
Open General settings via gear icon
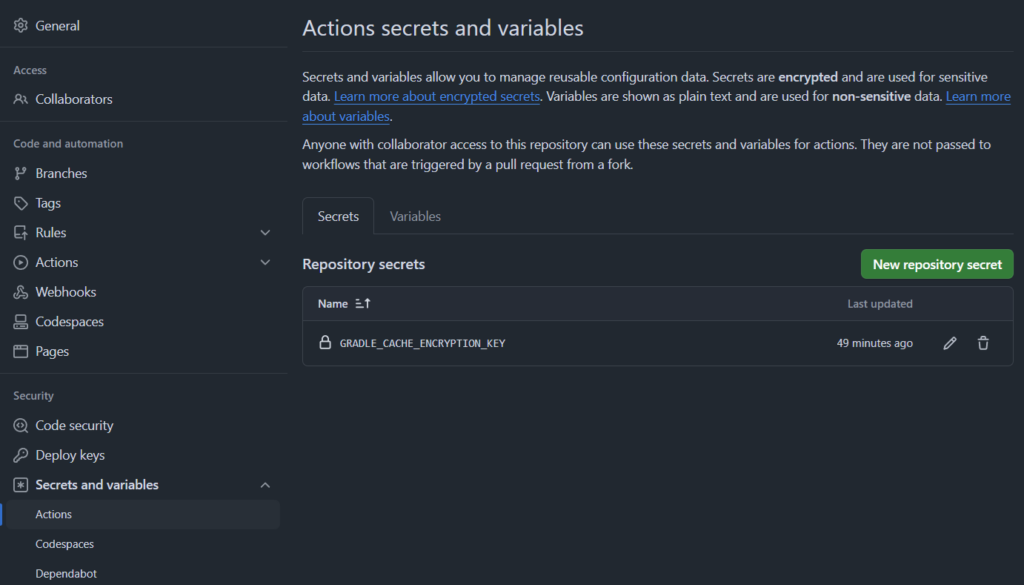pyautogui.click(x=20, y=25)
